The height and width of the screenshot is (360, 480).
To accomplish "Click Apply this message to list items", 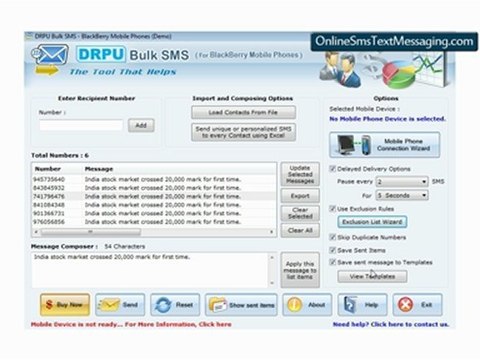I will click(x=300, y=270).
